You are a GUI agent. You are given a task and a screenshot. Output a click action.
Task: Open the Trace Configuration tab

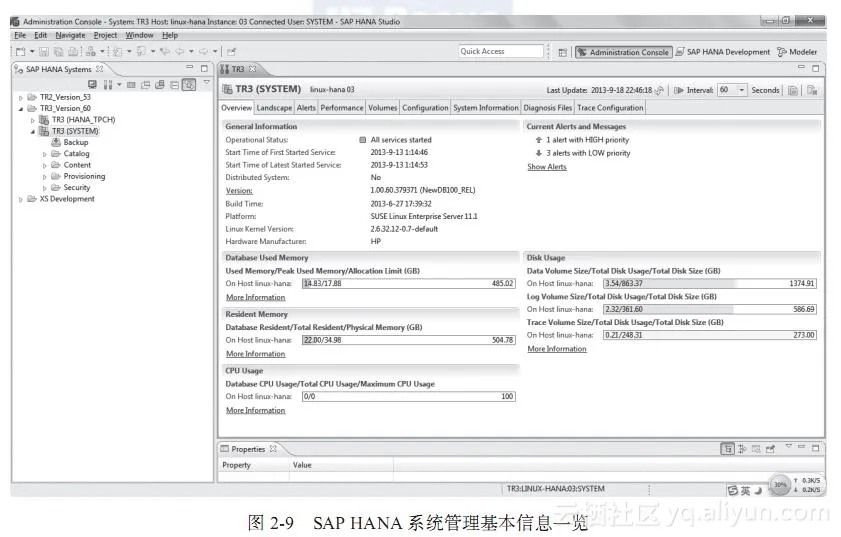tap(610, 108)
